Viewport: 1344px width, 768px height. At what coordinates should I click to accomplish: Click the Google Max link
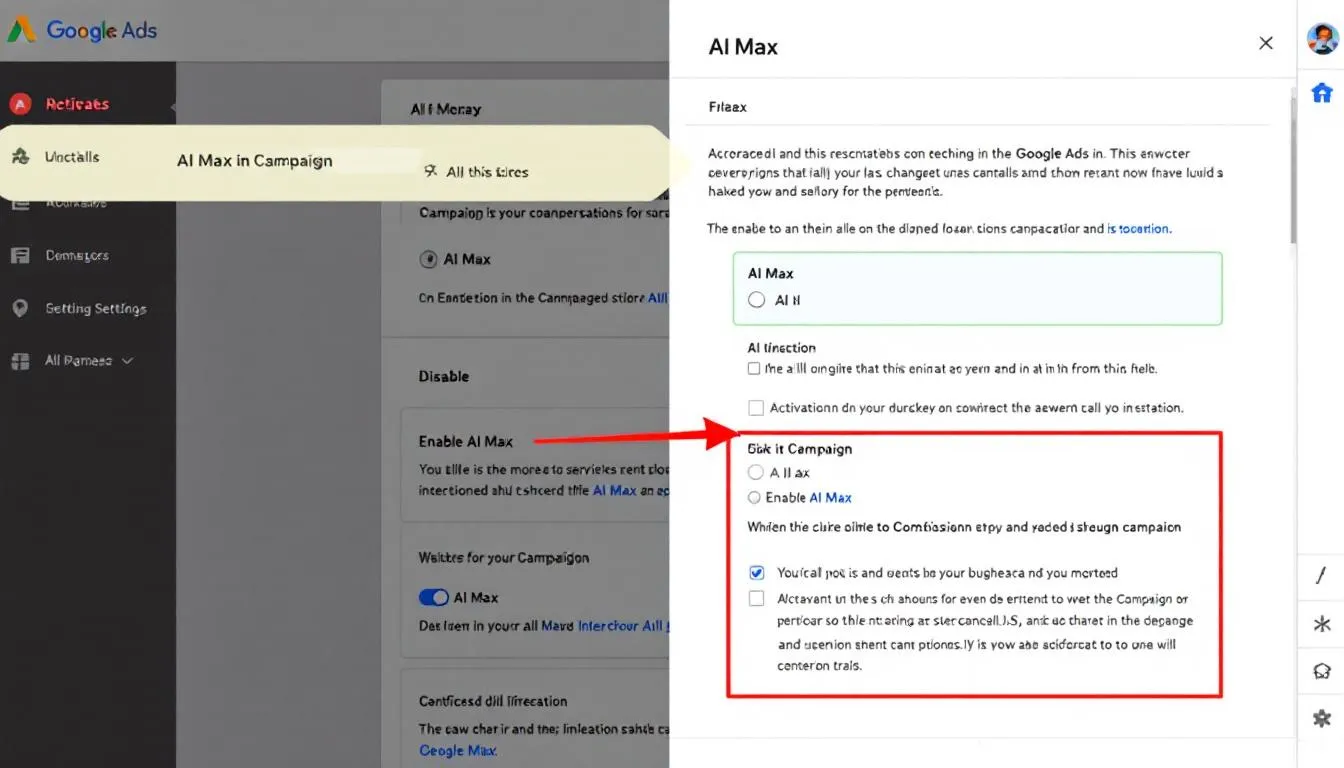(x=457, y=750)
